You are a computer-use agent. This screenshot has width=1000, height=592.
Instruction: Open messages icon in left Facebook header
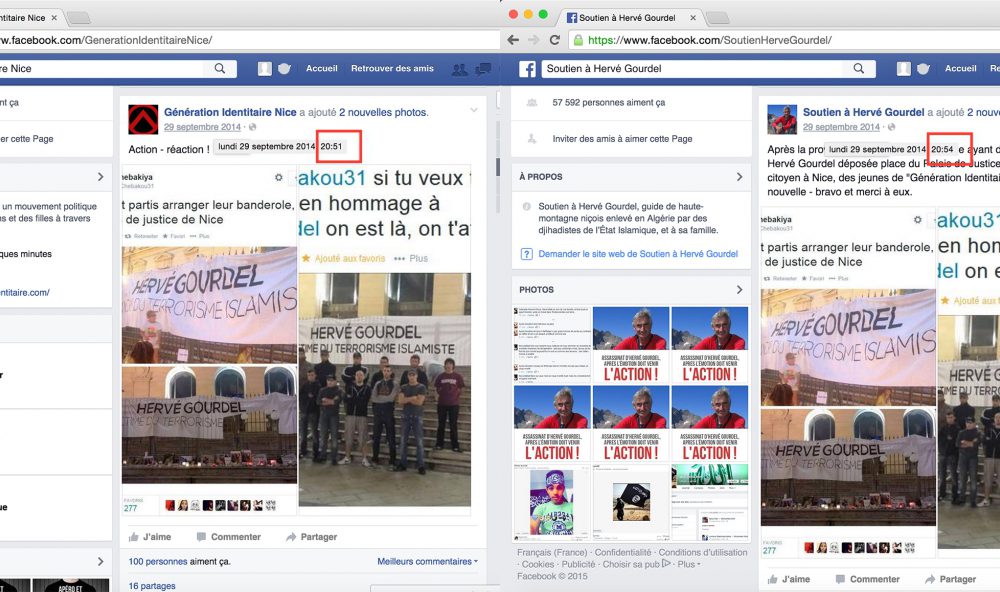click(483, 69)
